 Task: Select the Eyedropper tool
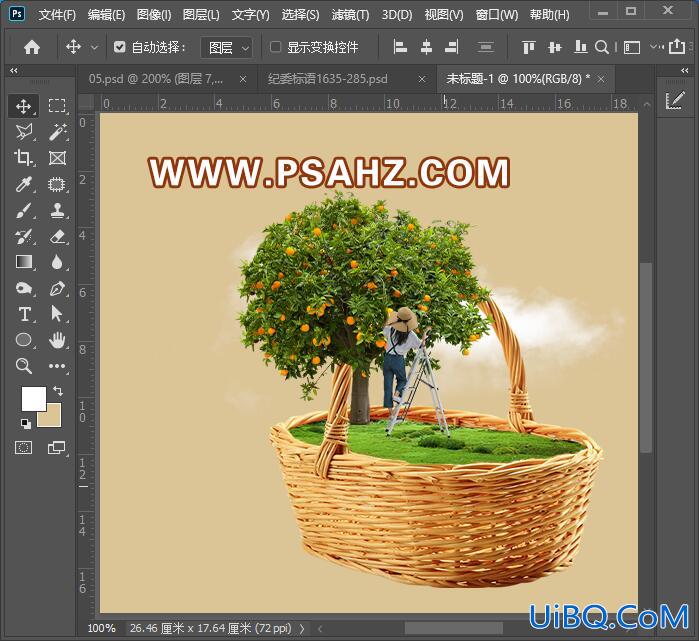[23, 184]
